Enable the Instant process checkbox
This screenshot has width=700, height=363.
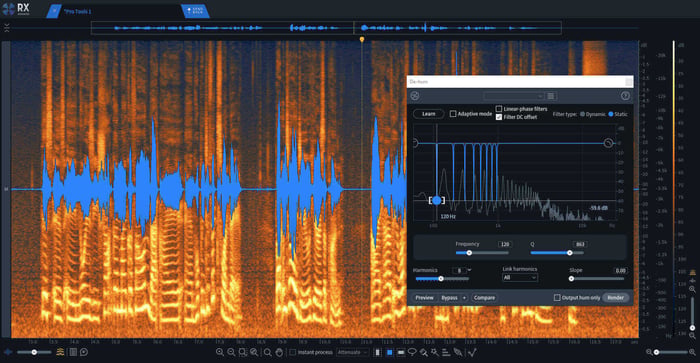click(293, 352)
